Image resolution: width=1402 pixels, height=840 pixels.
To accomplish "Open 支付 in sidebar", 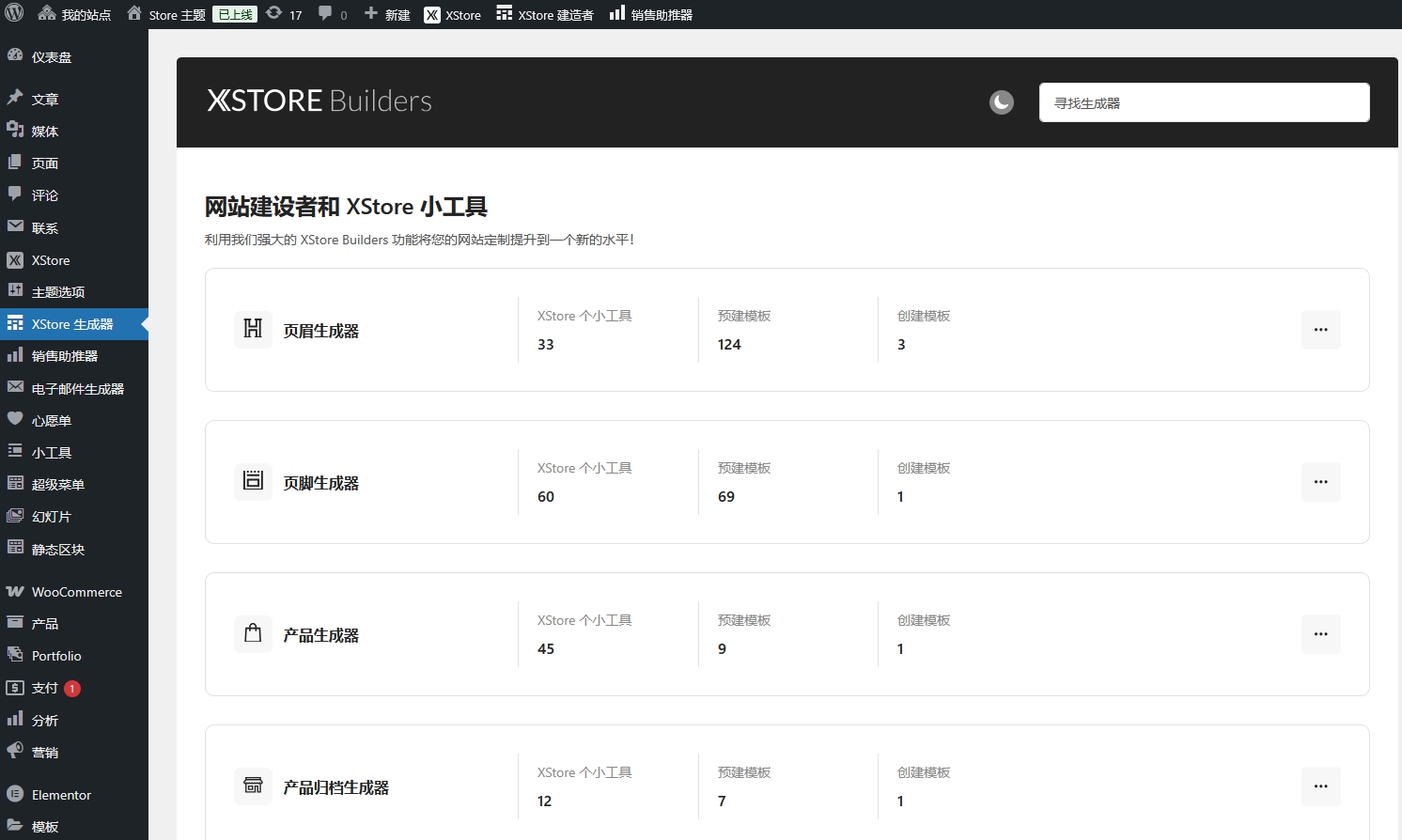I will [74, 689].
